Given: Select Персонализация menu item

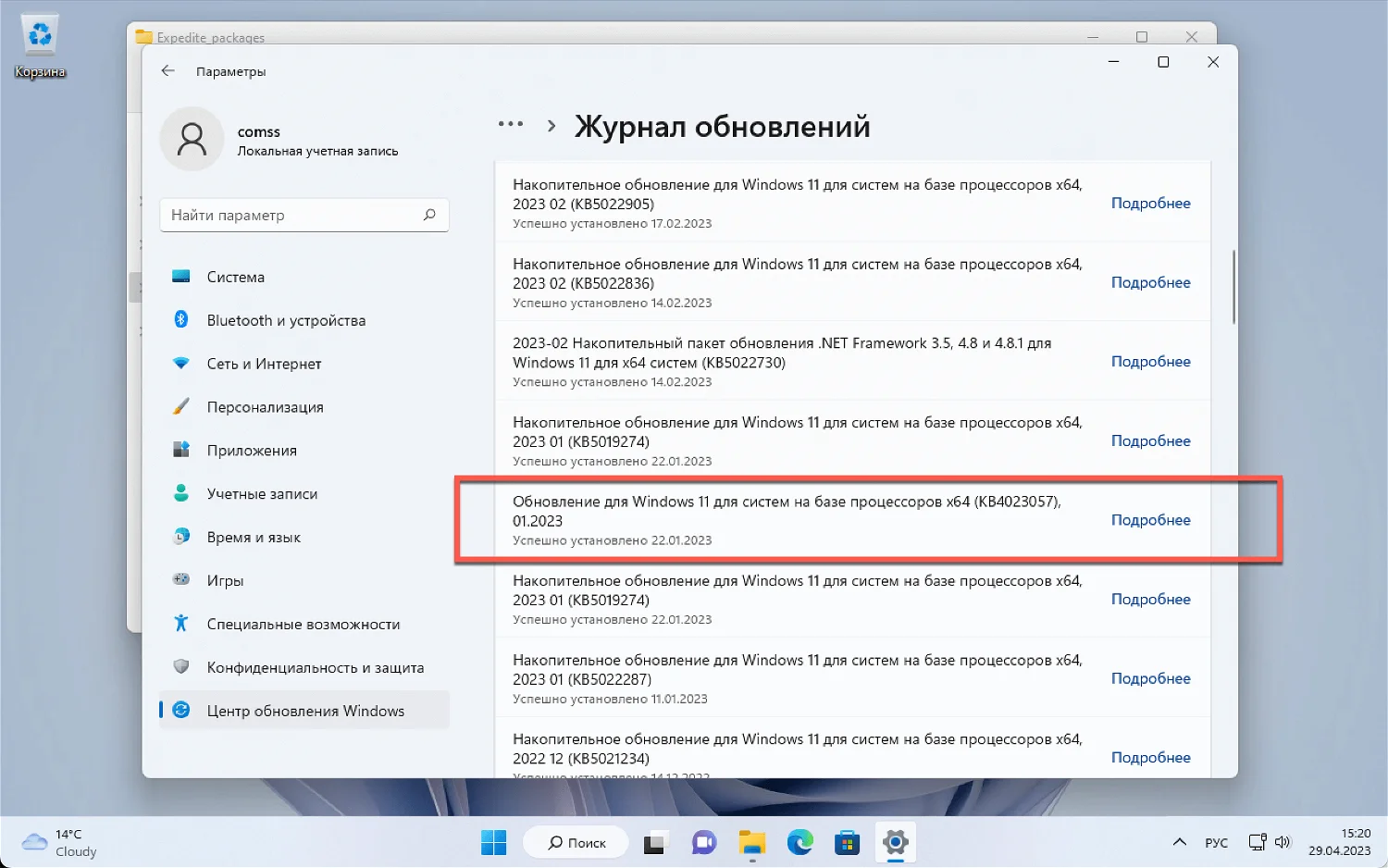Looking at the screenshot, I should tap(304, 407).
